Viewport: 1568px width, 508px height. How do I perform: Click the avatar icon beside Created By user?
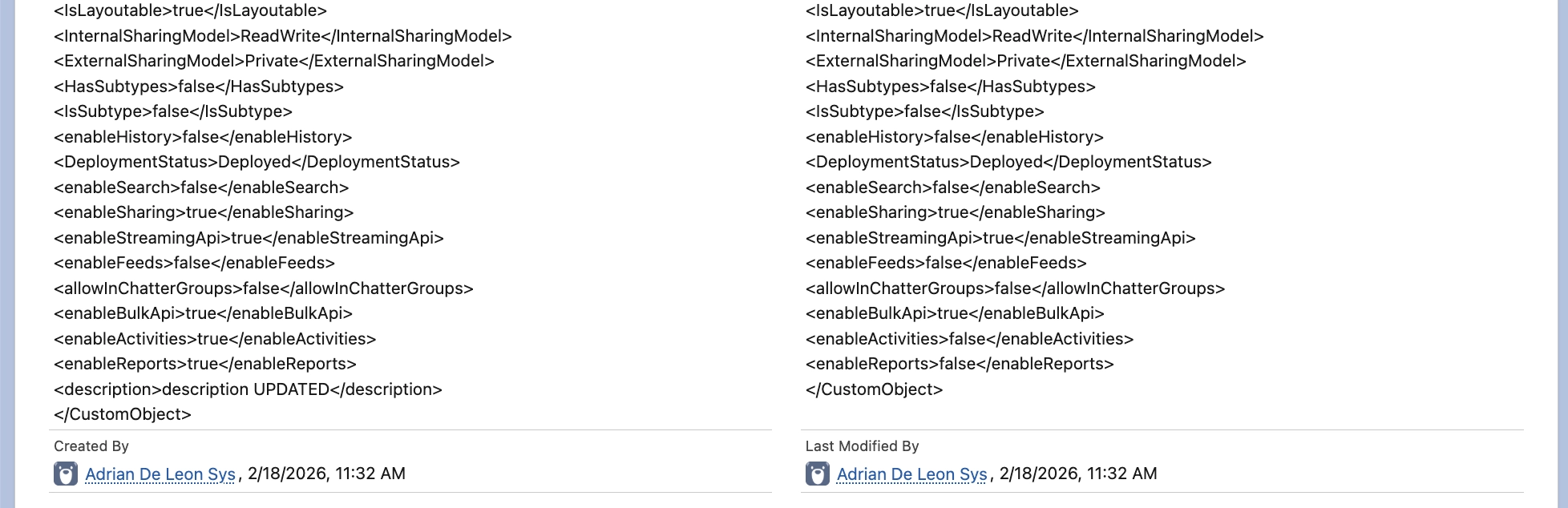coord(66,474)
